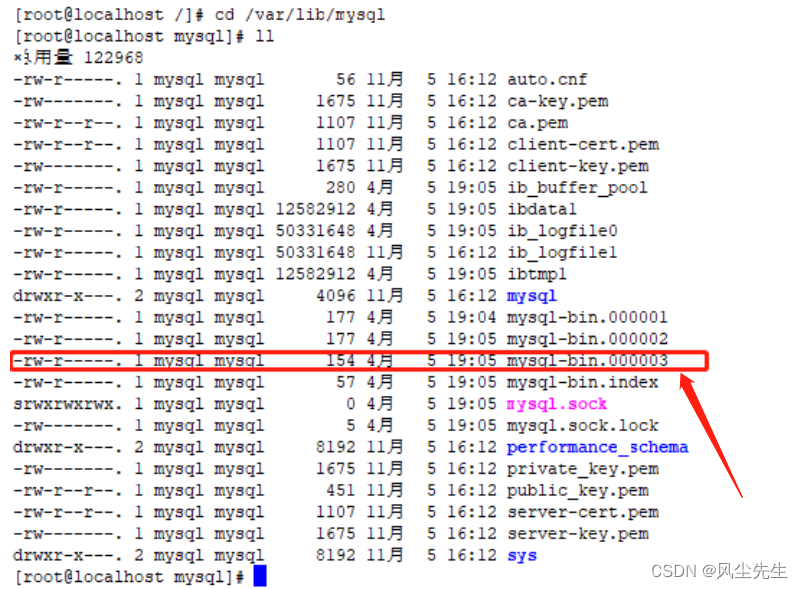Open the sys directory entry

point(520,555)
